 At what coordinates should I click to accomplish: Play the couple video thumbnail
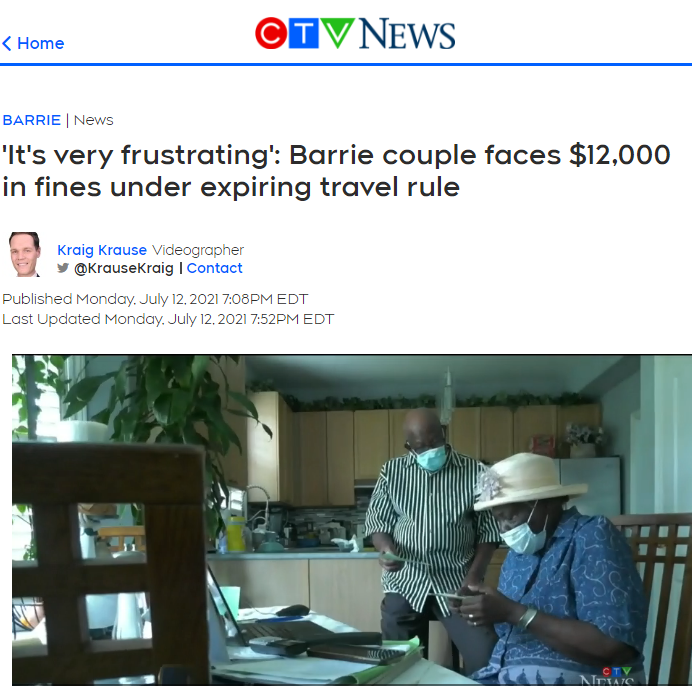pos(352,520)
